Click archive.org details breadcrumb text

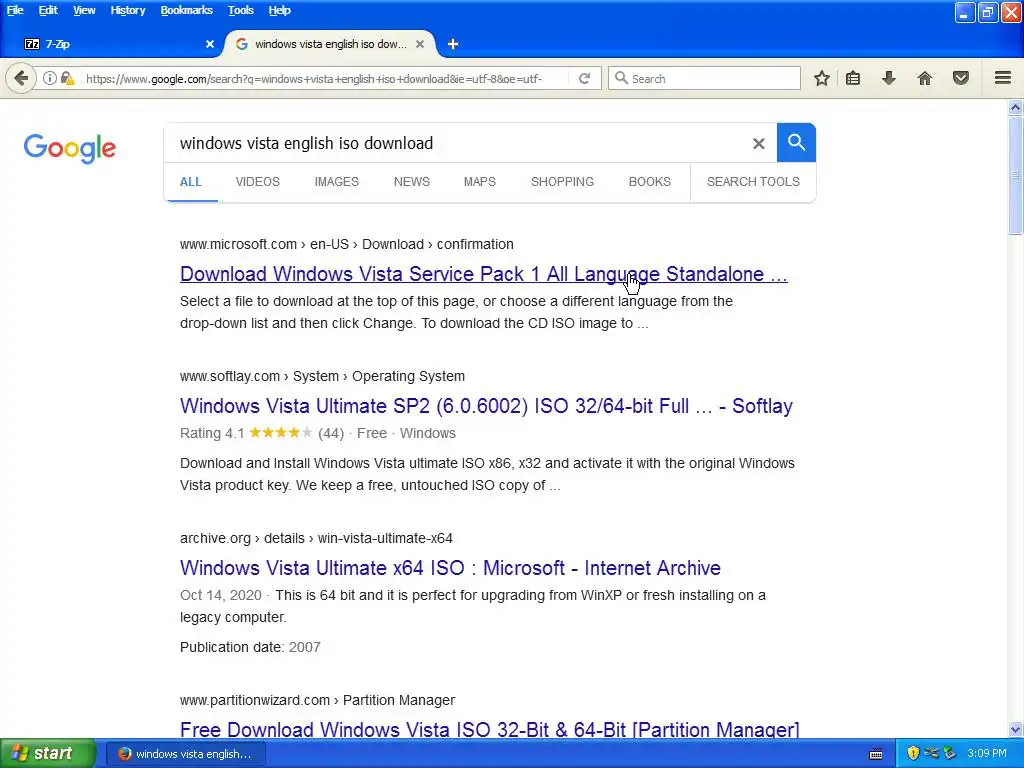click(x=316, y=538)
